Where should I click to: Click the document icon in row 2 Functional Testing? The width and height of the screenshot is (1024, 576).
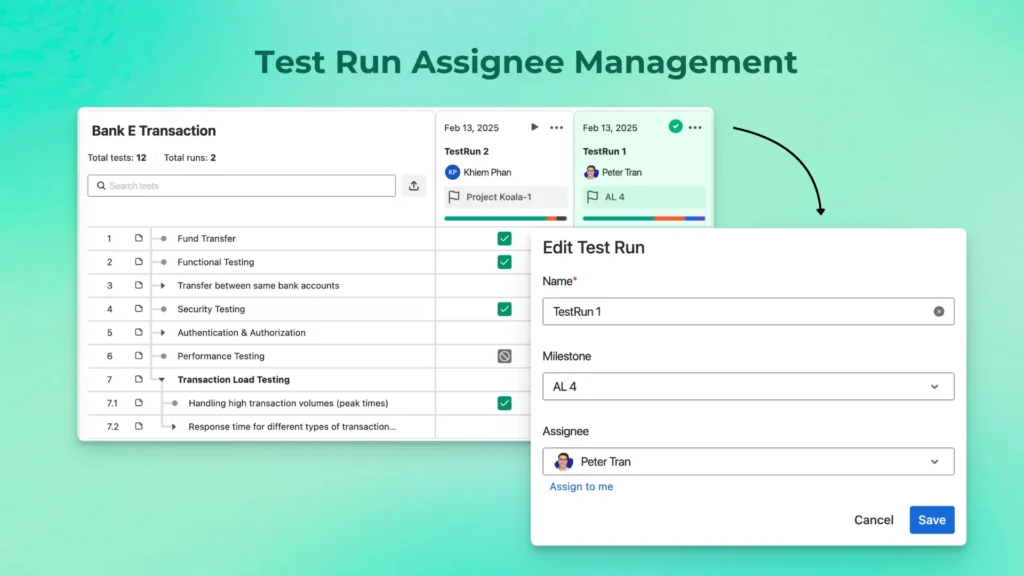pyautogui.click(x=138, y=262)
